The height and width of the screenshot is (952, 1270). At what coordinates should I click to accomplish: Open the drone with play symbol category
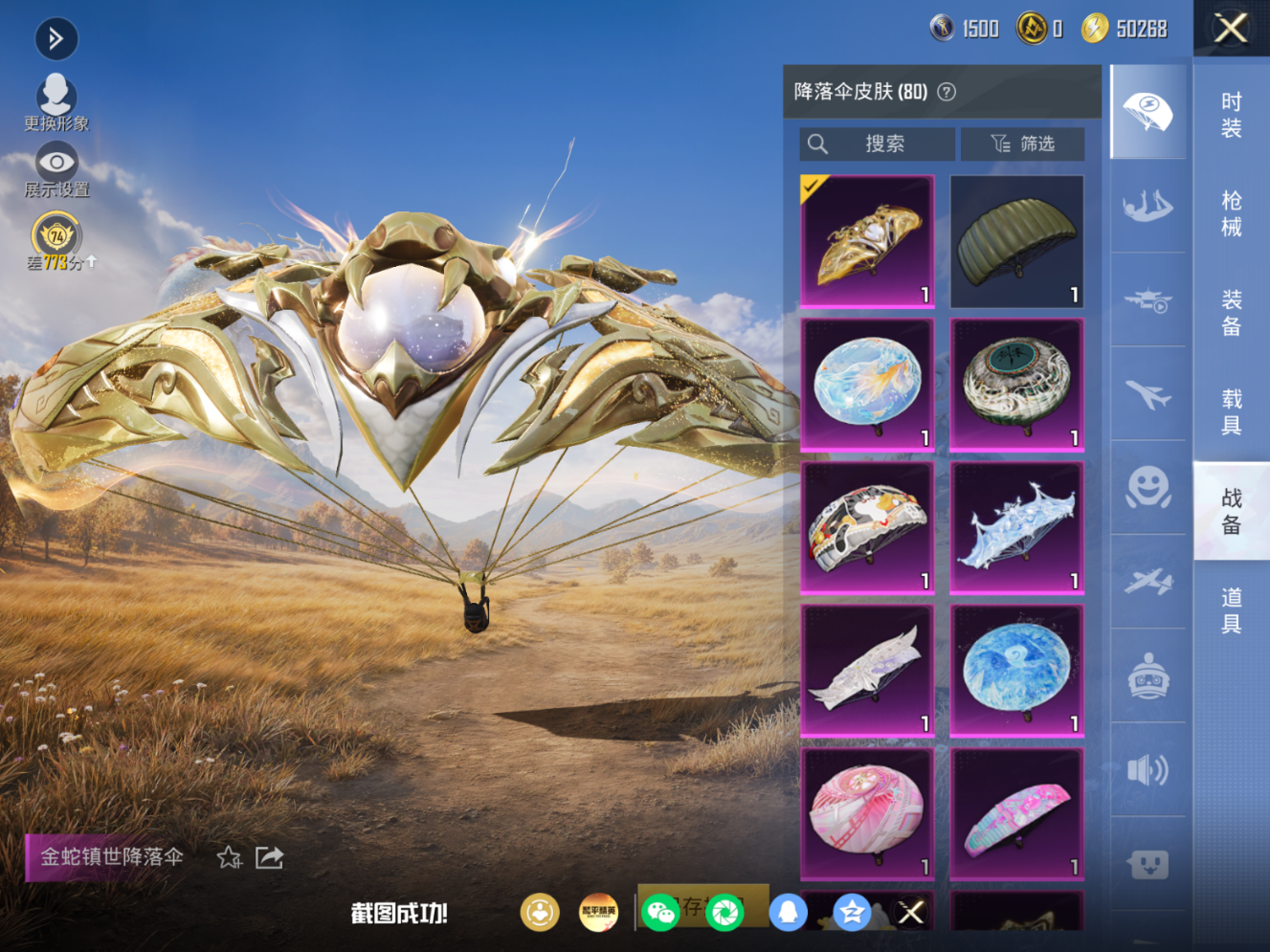(x=1148, y=300)
